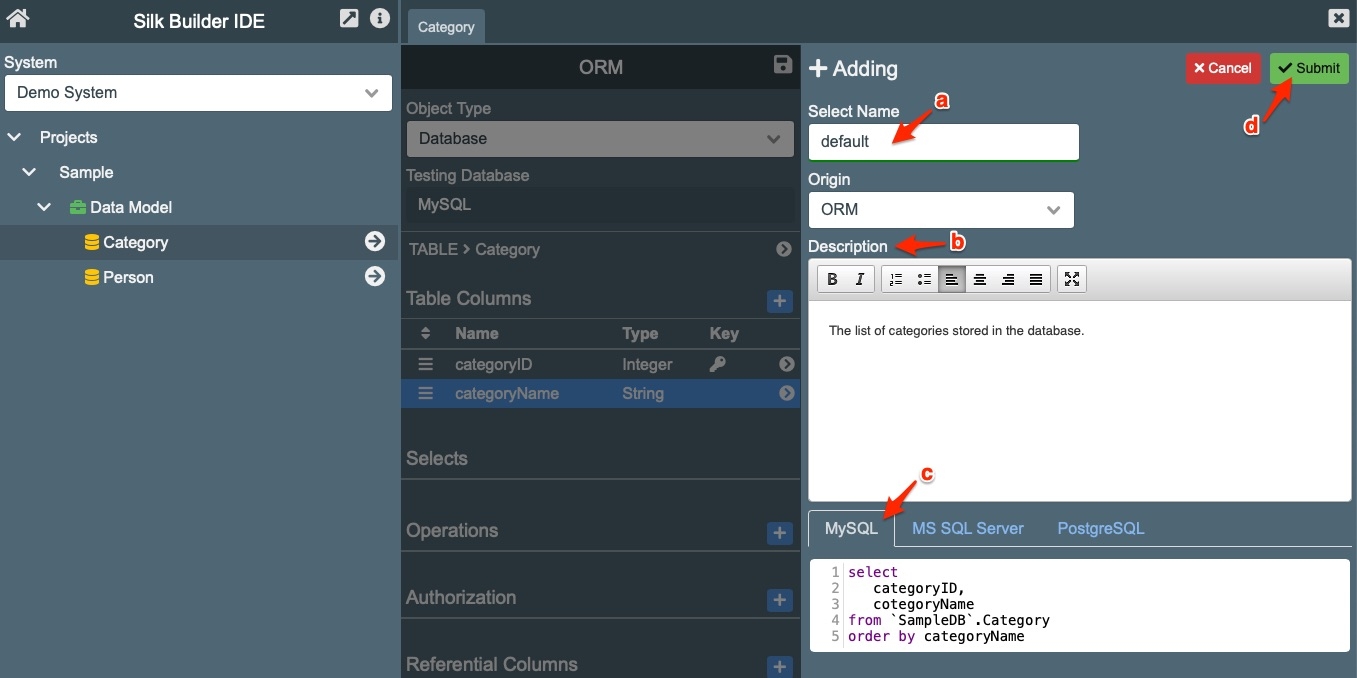Image resolution: width=1357 pixels, height=678 pixels.
Task: Enable center alignment in description editor
Action: (980, 280)
